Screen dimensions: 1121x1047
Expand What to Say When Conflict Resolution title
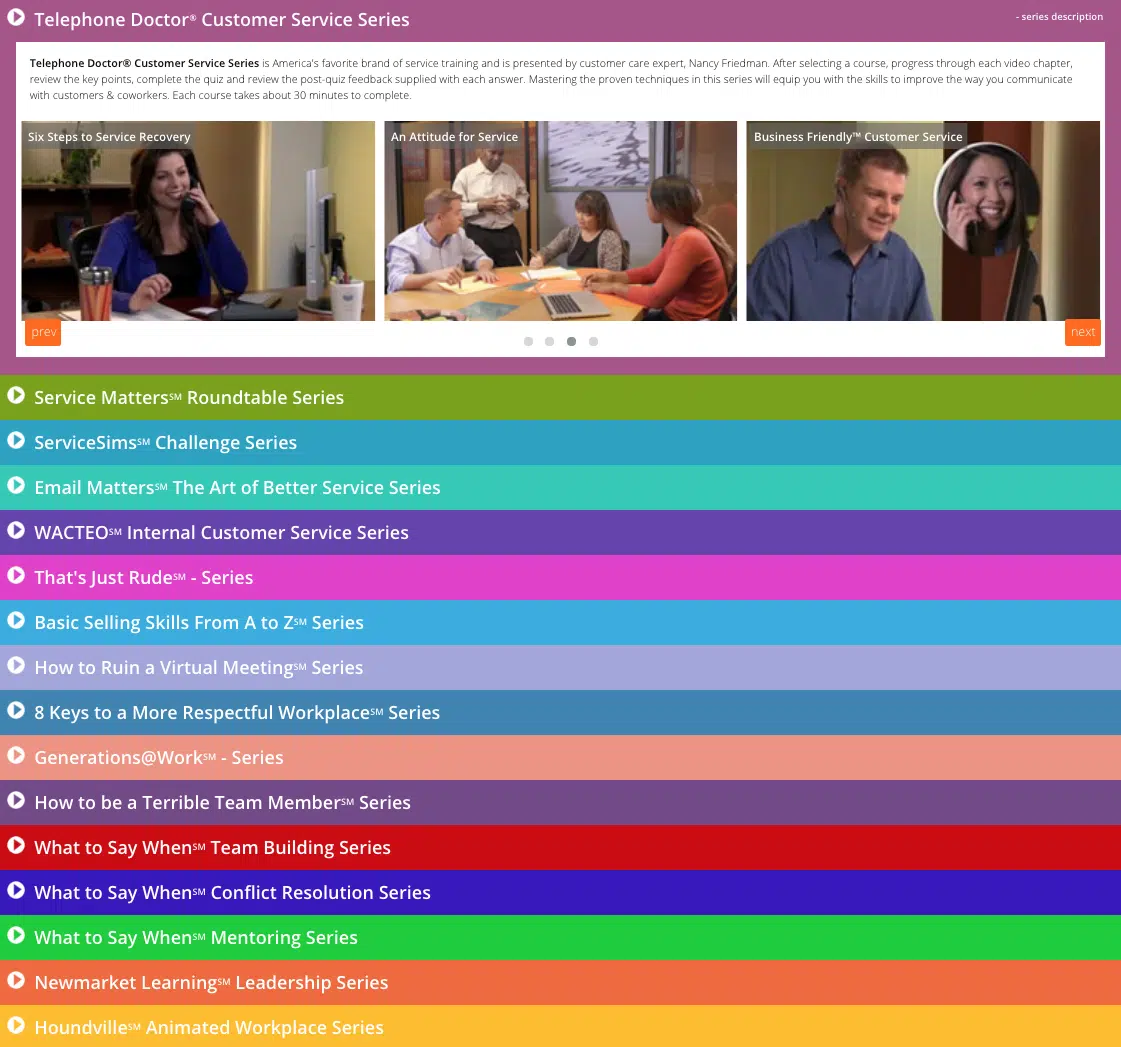(x=232, y=893)
